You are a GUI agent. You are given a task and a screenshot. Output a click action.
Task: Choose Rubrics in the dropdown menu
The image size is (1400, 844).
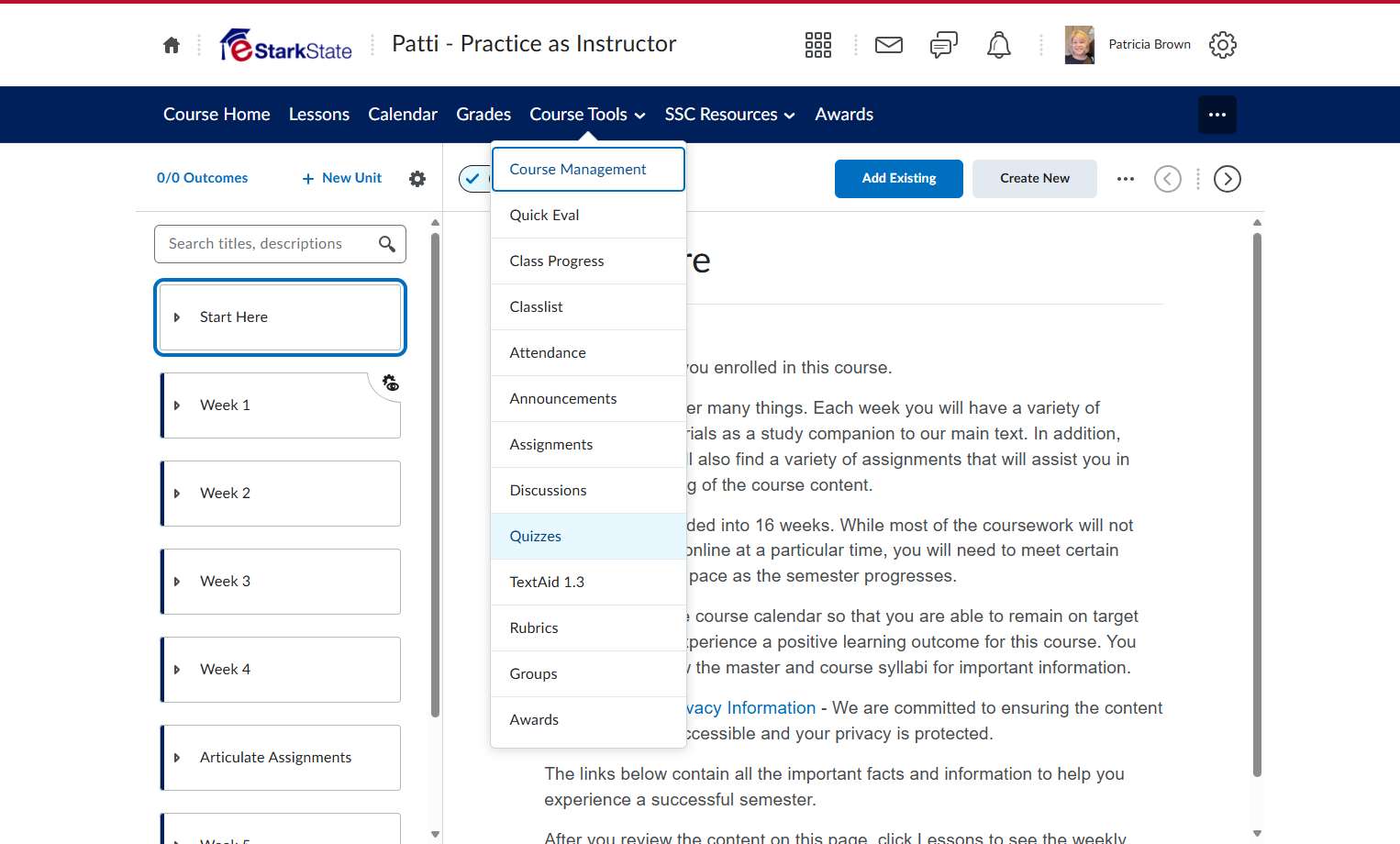(588, 628)
